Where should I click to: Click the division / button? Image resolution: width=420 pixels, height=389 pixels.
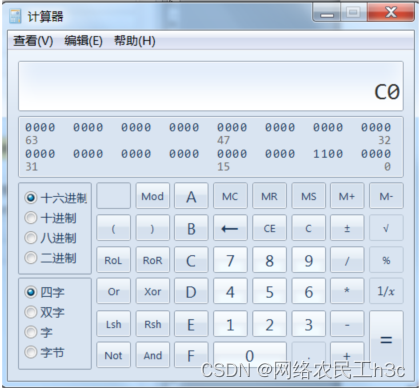(x=347, y=260)
